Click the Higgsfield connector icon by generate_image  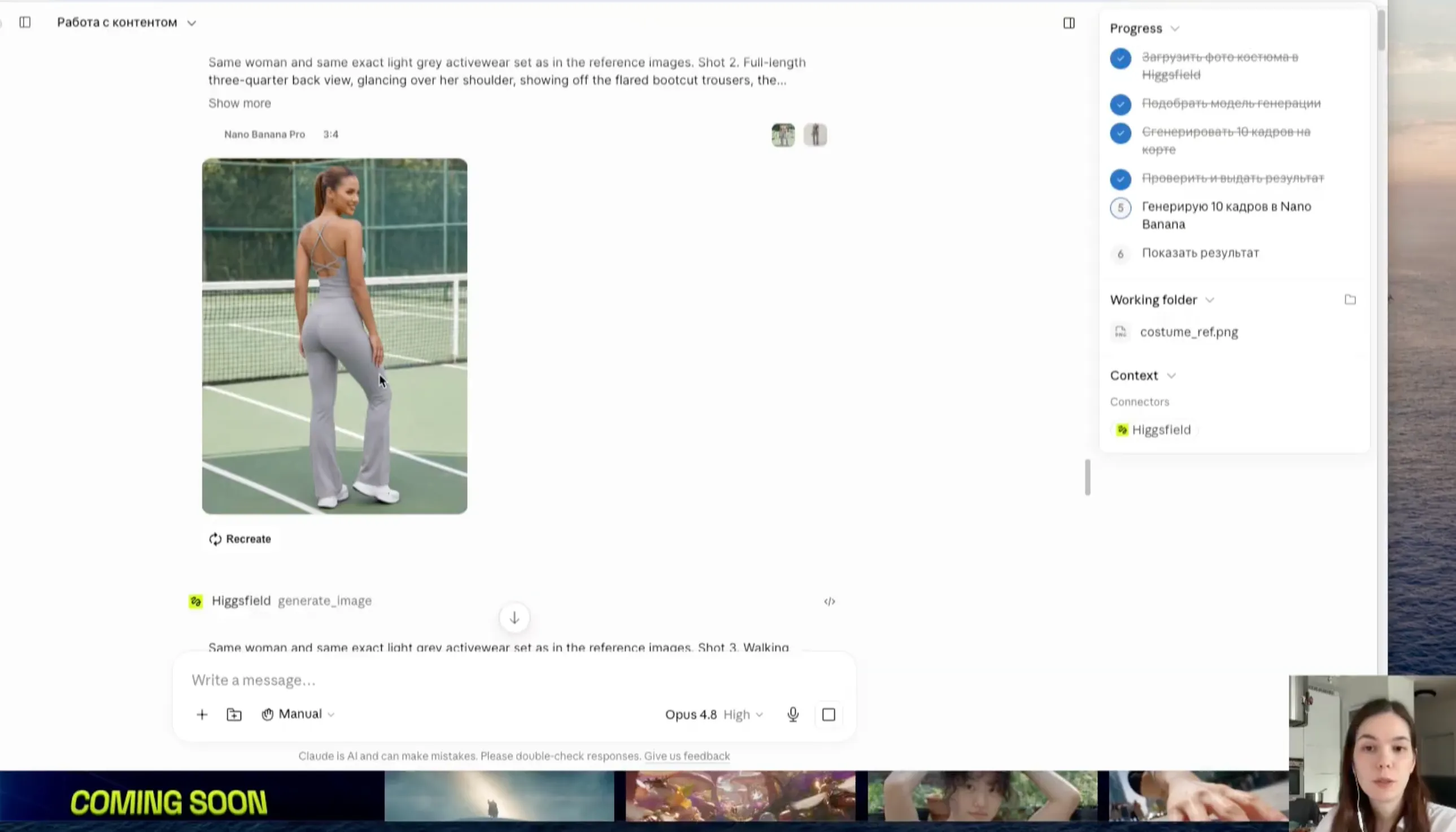pos(195,601)
